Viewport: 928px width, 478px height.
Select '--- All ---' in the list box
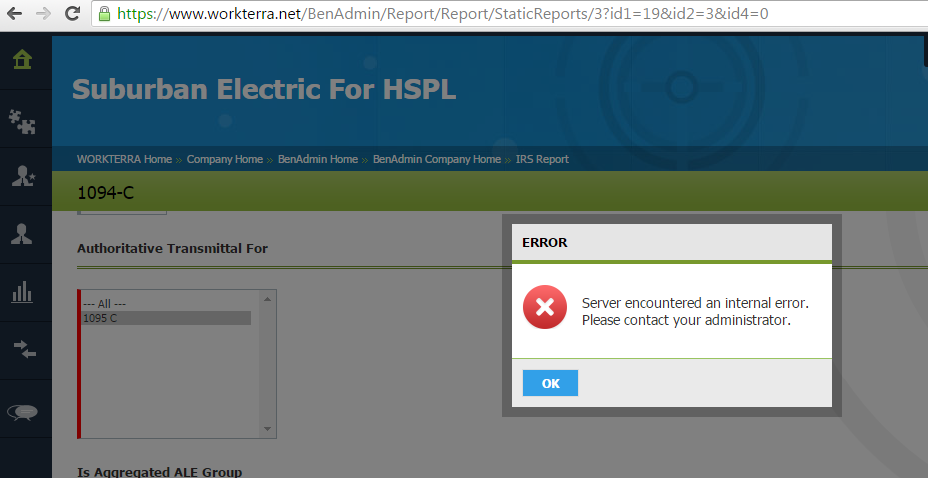coord(105,303)
